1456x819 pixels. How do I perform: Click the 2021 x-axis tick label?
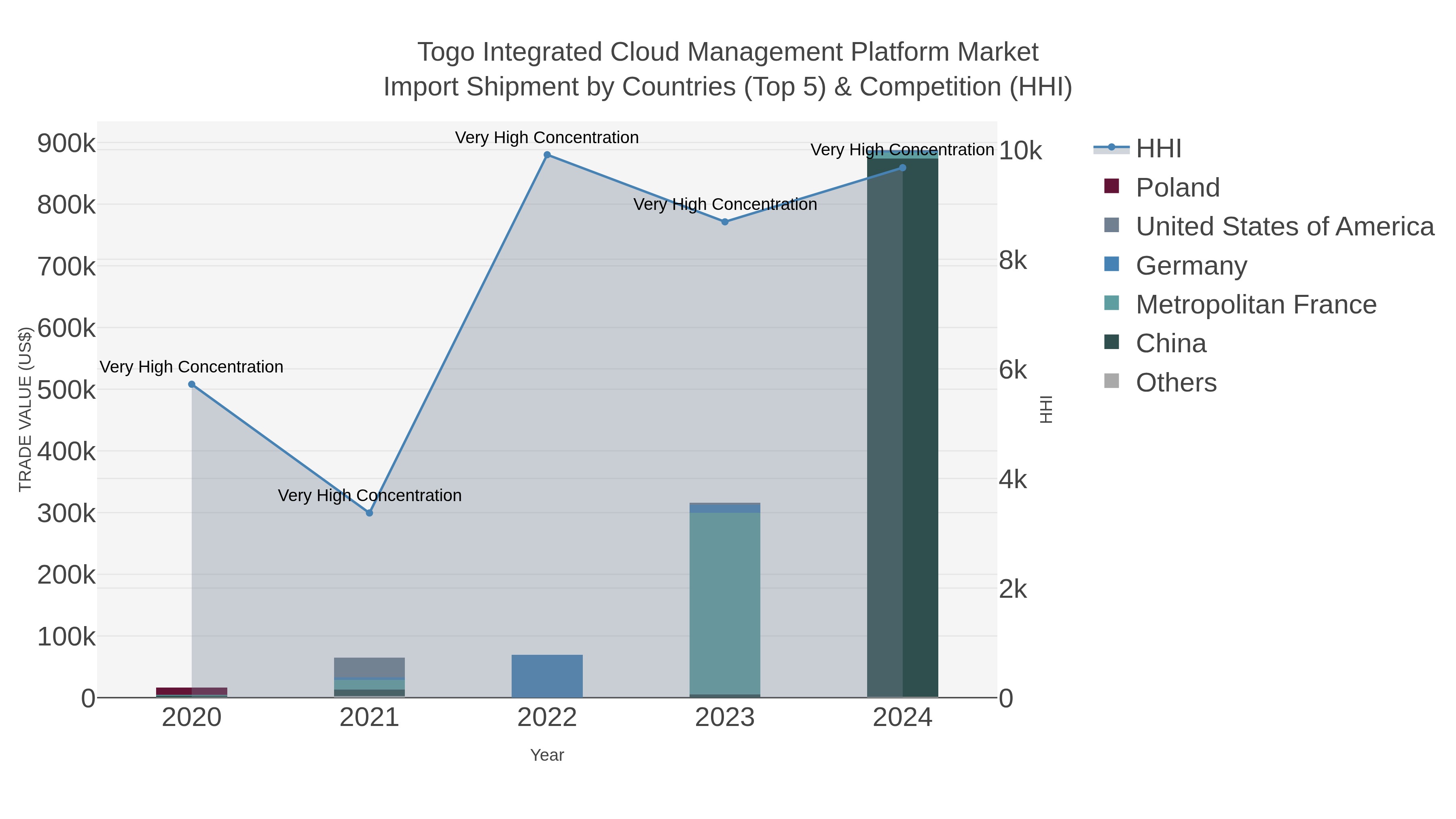point(370,718)
